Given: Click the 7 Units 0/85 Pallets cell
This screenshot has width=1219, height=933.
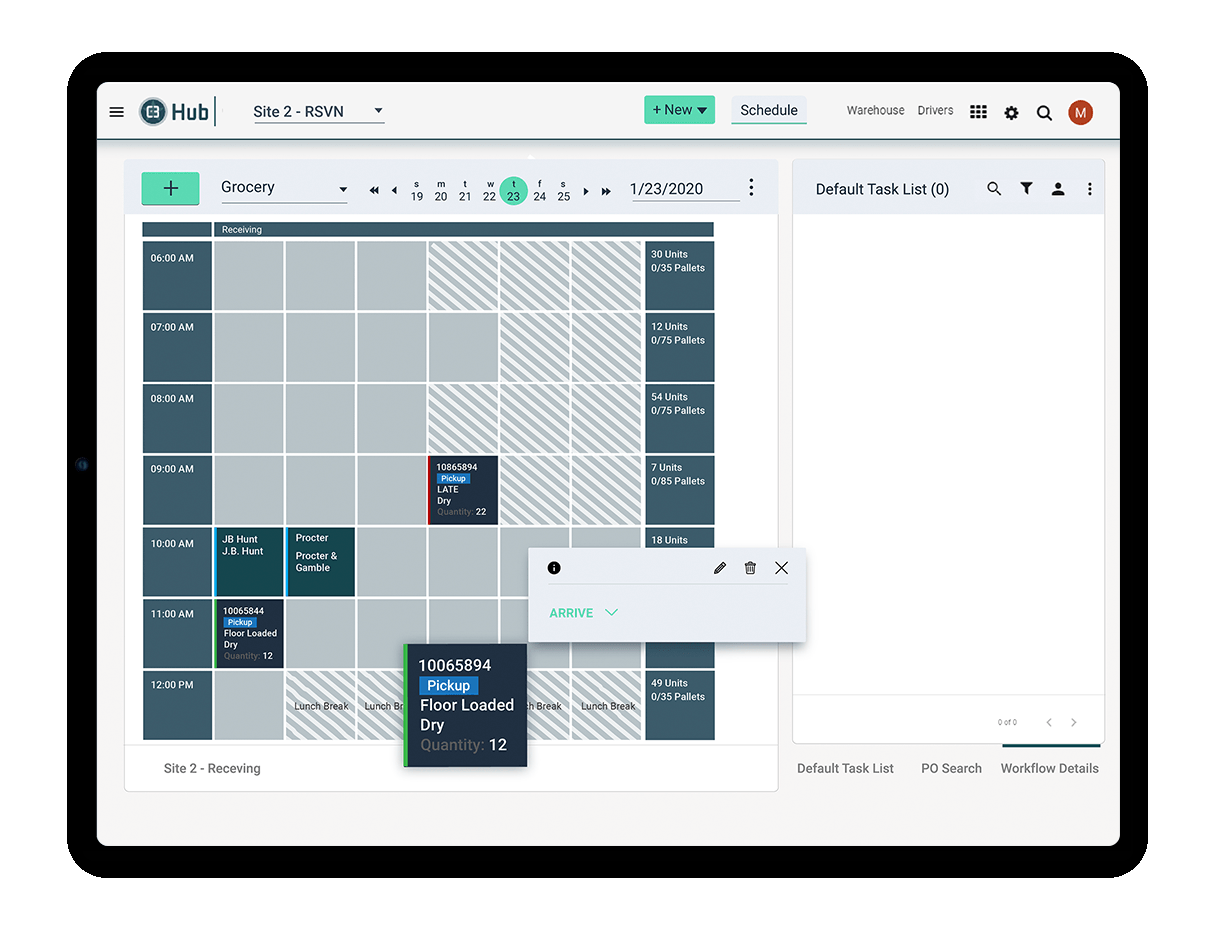Looking at the screenshot, I should click(x=680, y=490).
